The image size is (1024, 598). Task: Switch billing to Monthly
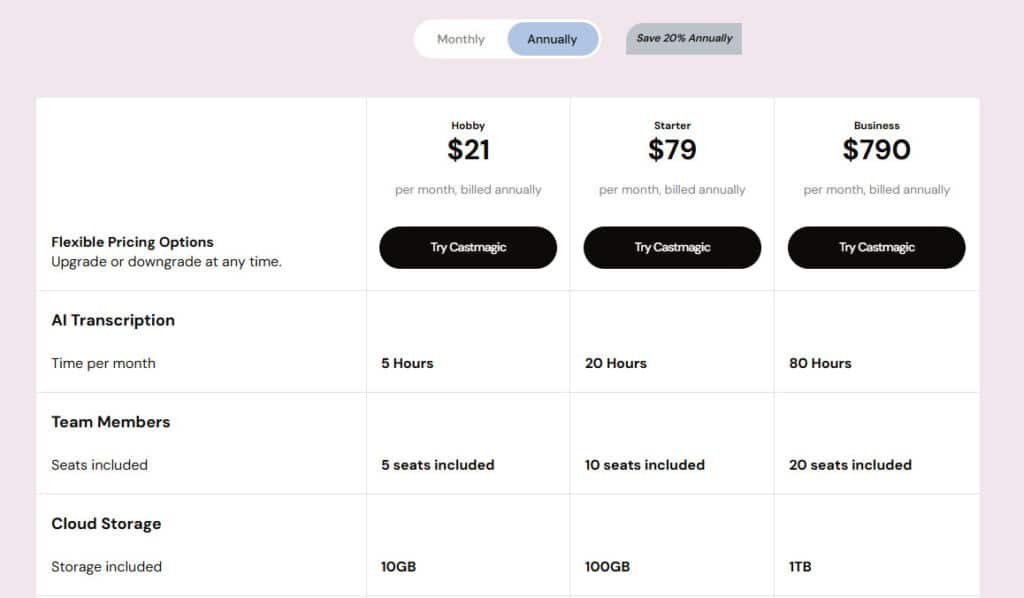click(x=460, y=39)
